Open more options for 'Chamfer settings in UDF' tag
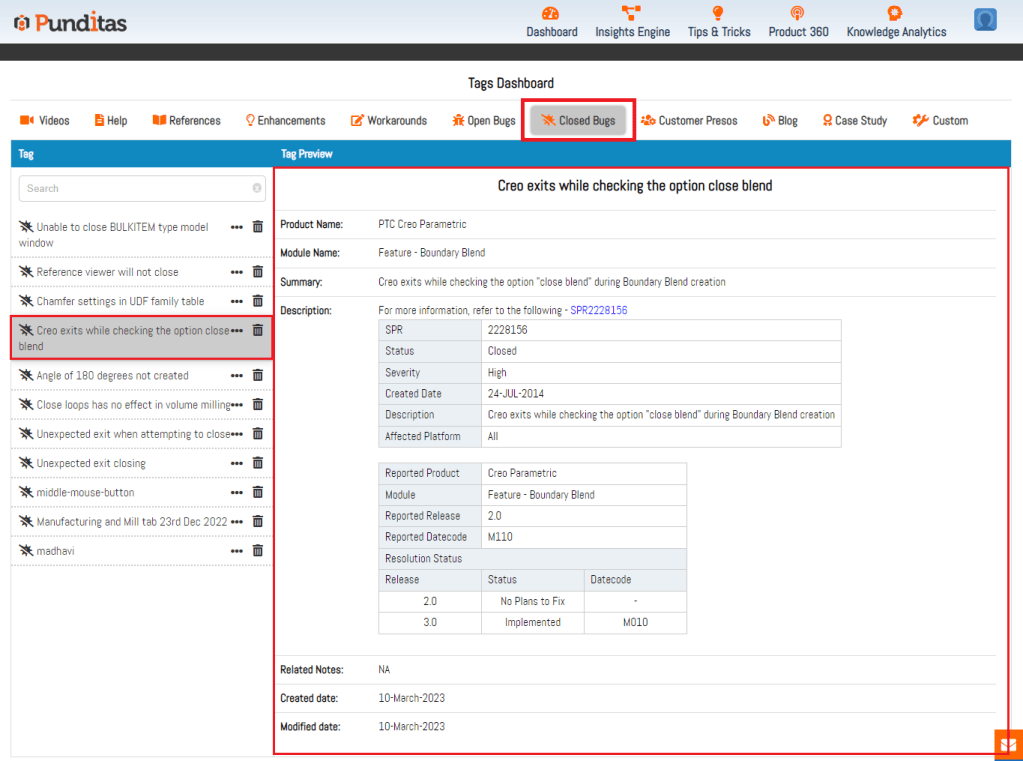 coord(237,301)
